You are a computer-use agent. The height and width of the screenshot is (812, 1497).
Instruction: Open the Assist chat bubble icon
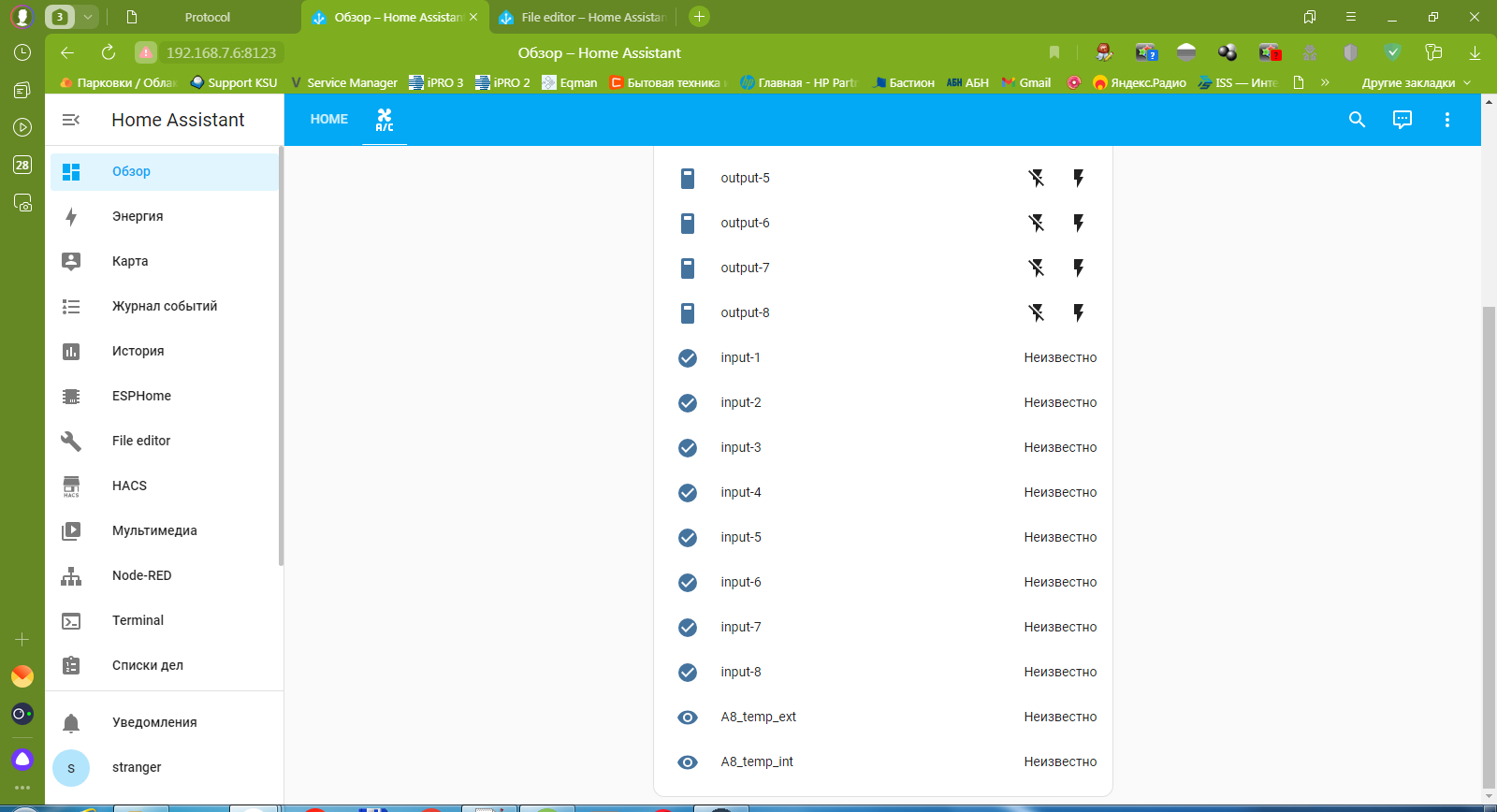coord(1402,120)
